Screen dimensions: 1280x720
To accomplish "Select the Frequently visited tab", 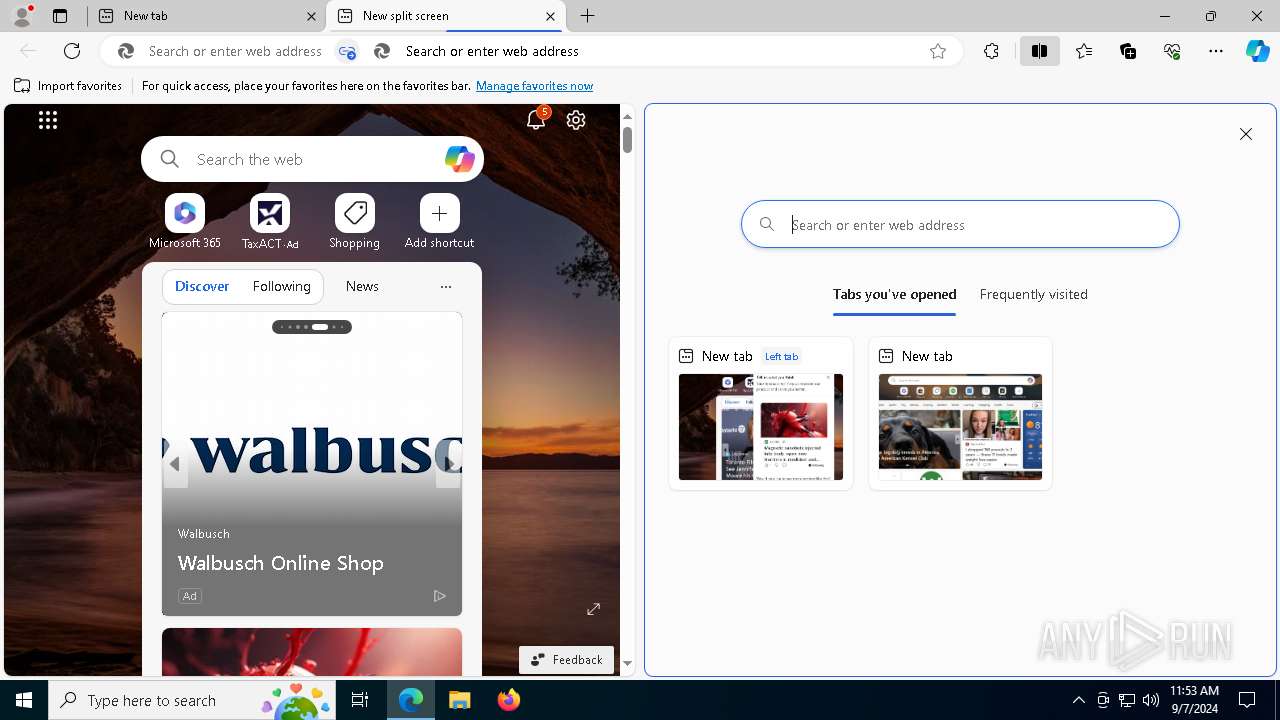I will [1034, 295].
